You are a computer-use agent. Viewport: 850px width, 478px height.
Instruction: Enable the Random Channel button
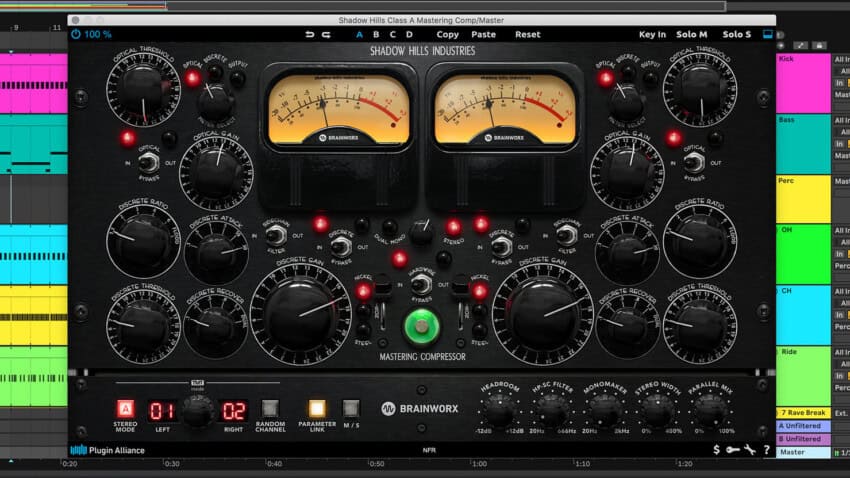pos(269,408)
